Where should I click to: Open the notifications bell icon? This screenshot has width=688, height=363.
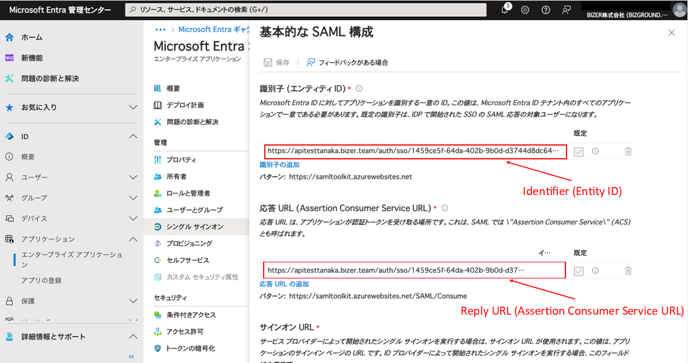pos(505,9)
